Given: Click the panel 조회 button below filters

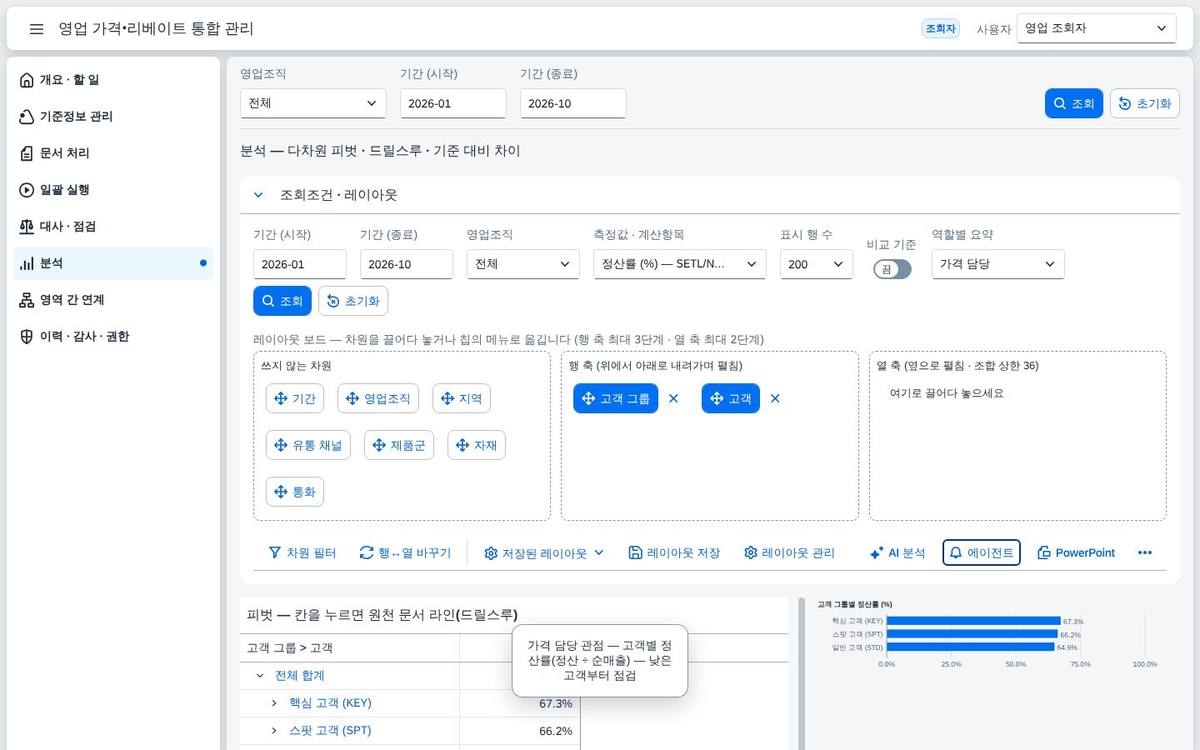Looking at the screenshot, I should tap(282, 301).
